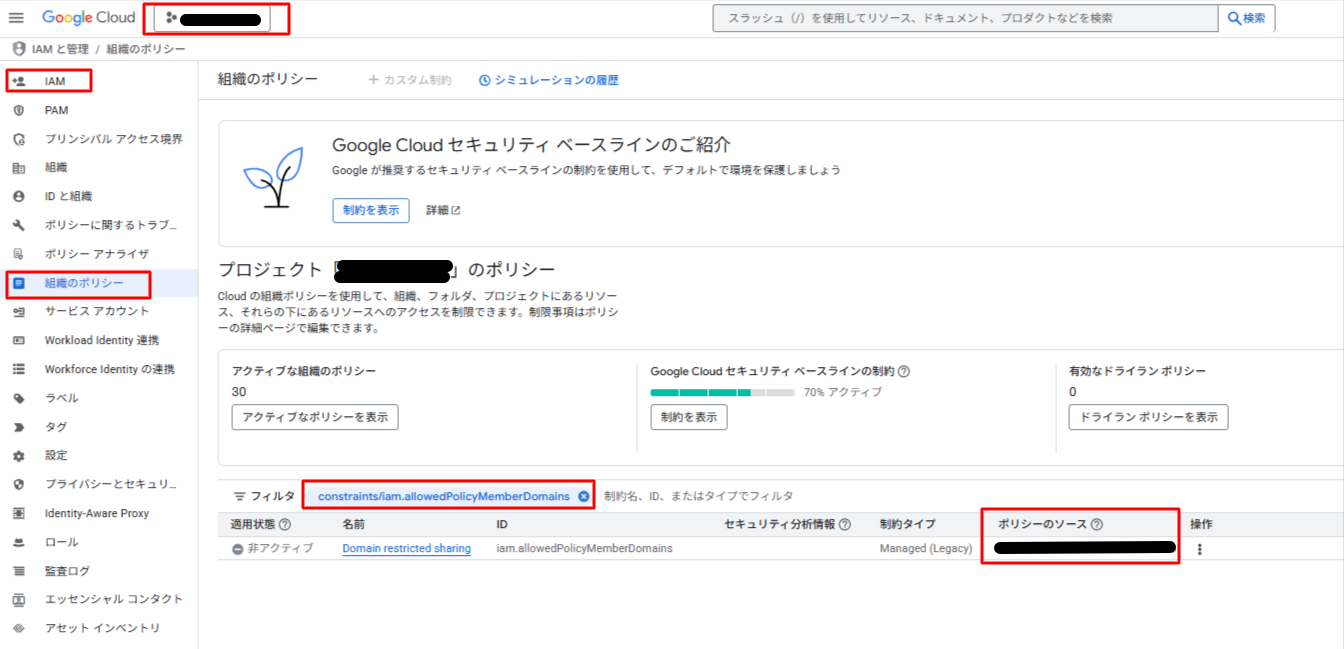
Task: Open アセット インベントリ sidebar item
Action: tap(102, 628)
